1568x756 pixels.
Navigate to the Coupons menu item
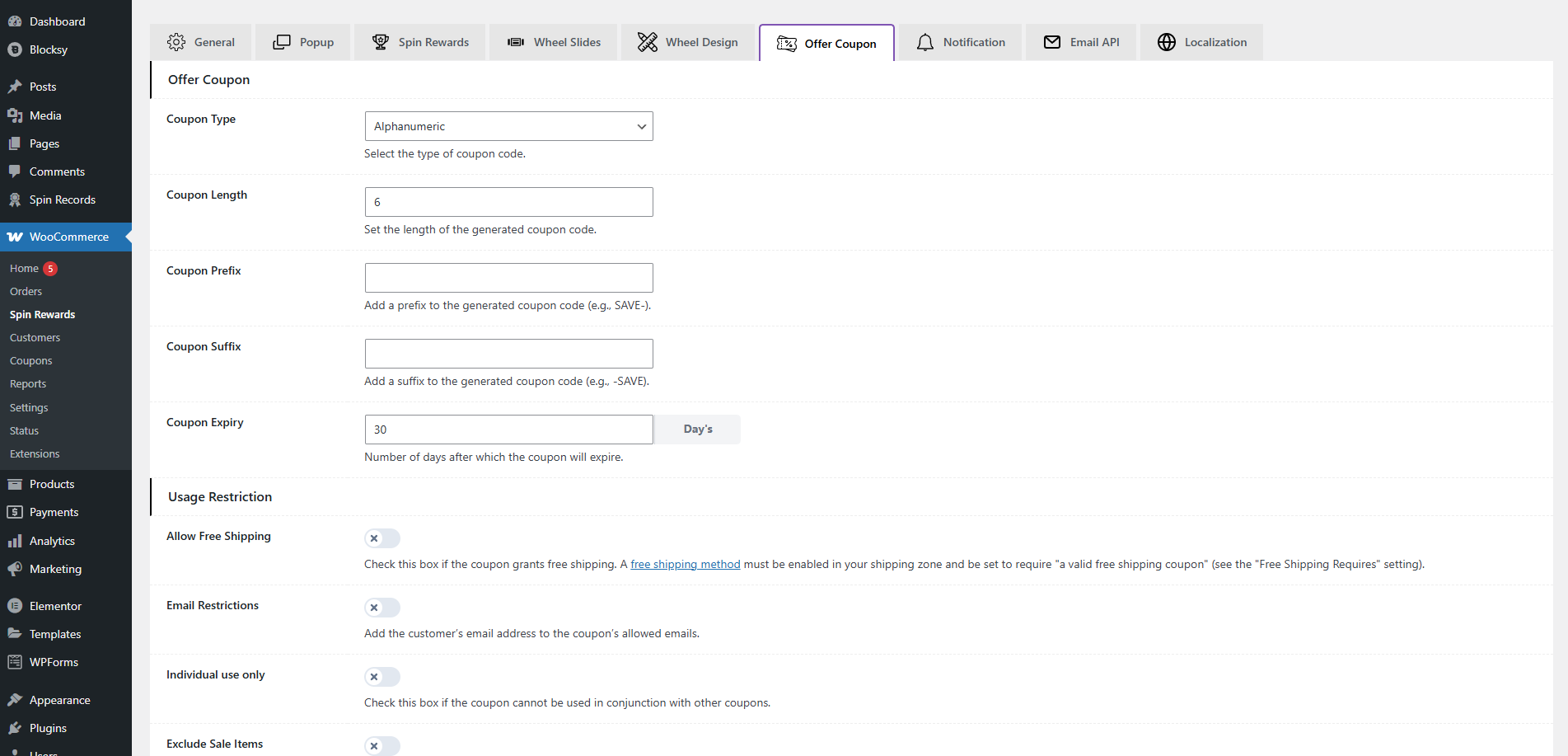pyautogui.click(x=30, y=360)
